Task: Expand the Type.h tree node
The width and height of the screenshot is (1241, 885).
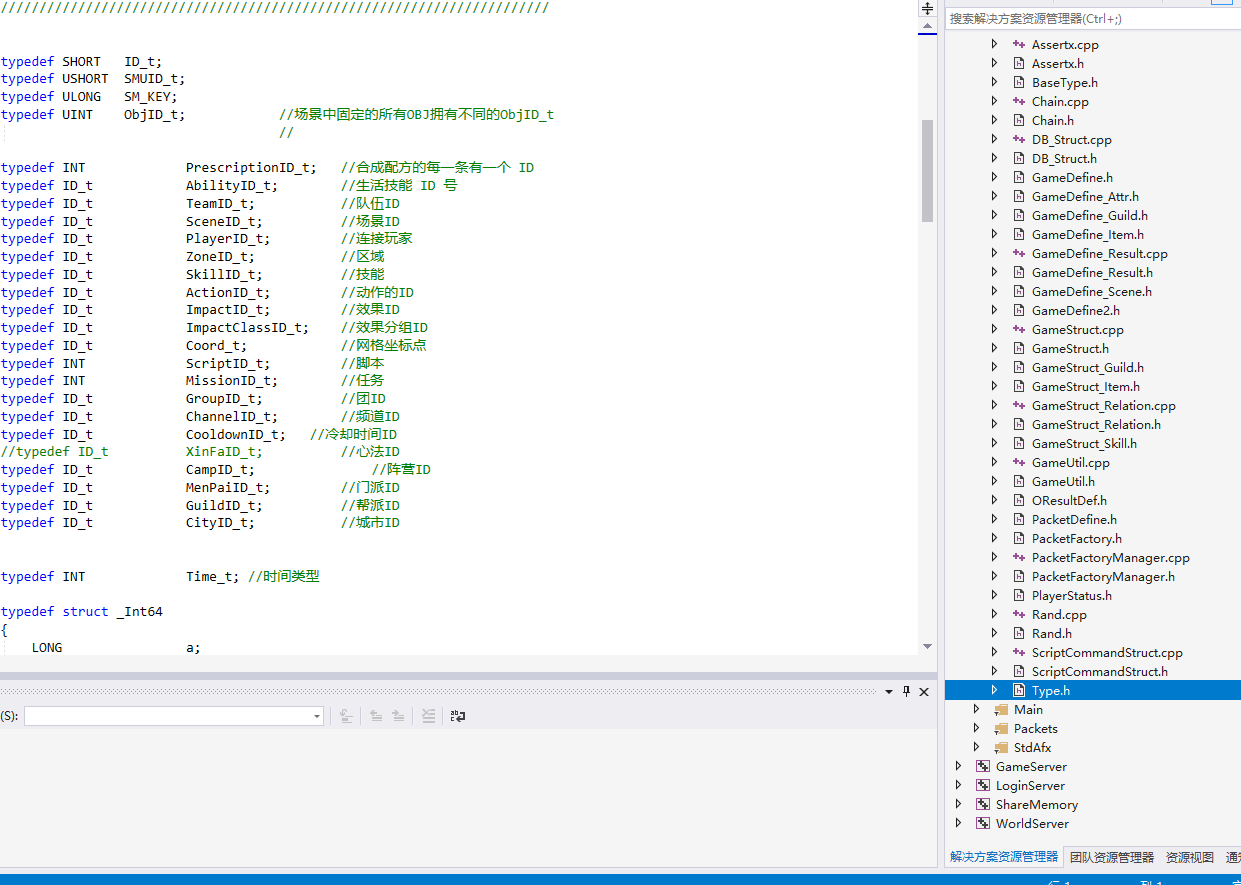Action: [994, 690]
